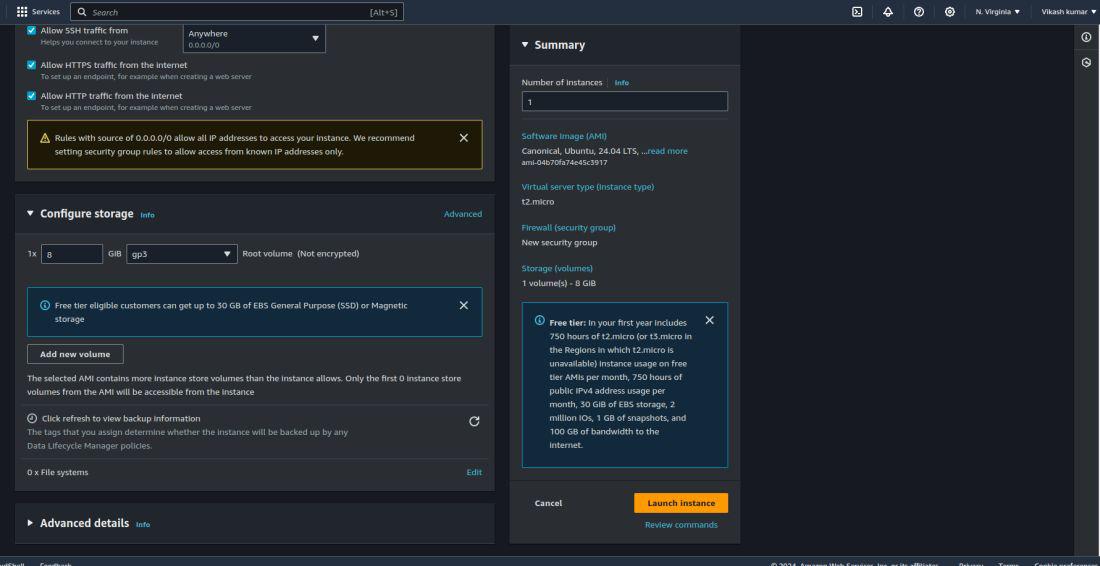
Task: Click the '1 volume(s) - 8 GiB' text
Action: (558, 283)
